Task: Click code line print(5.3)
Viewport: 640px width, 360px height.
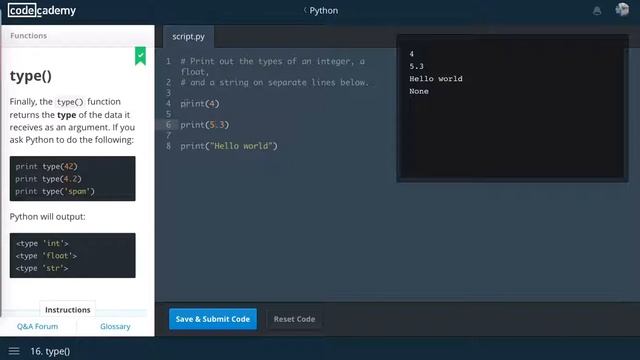Action: [205, 125]
